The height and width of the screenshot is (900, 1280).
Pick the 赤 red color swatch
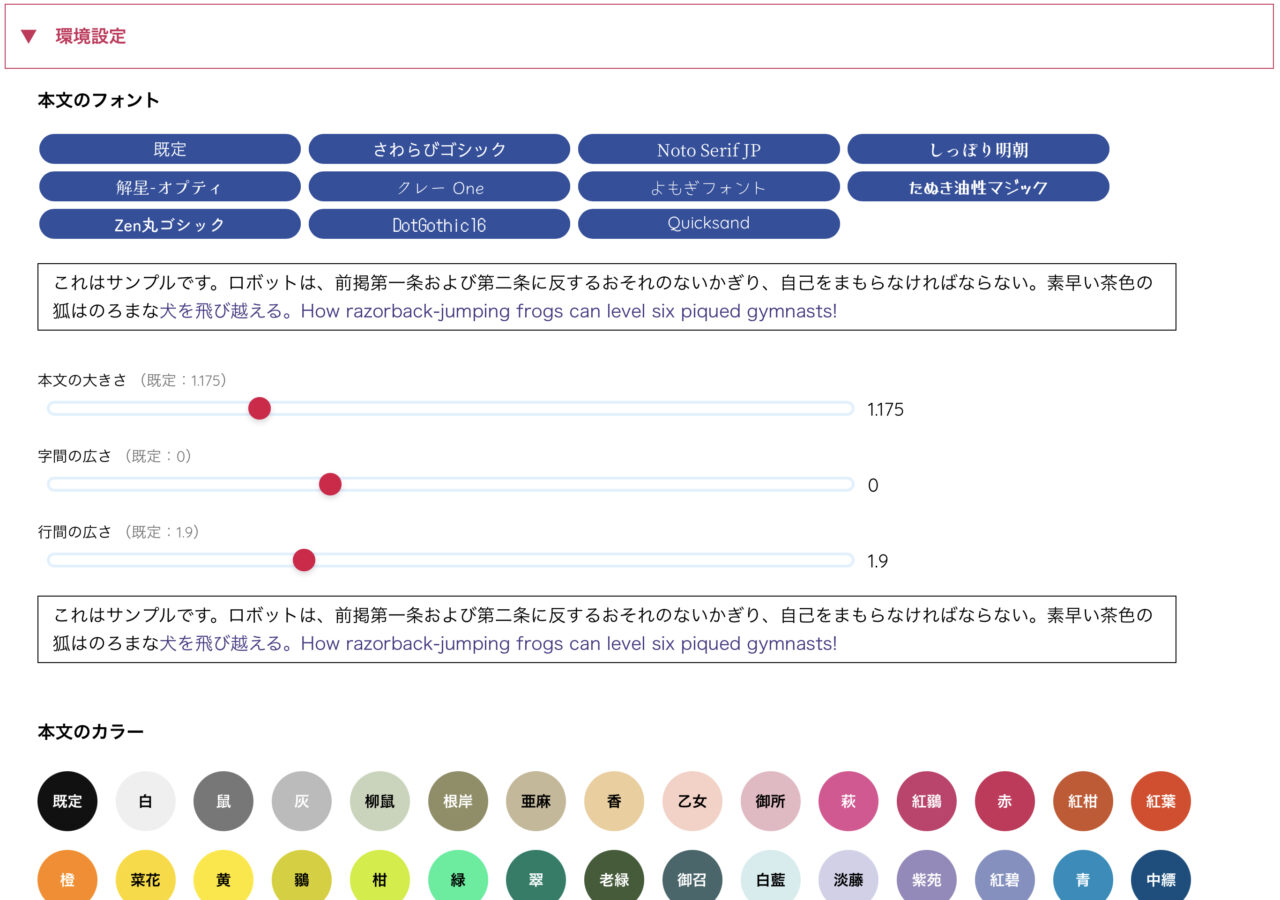(1004, 802)
